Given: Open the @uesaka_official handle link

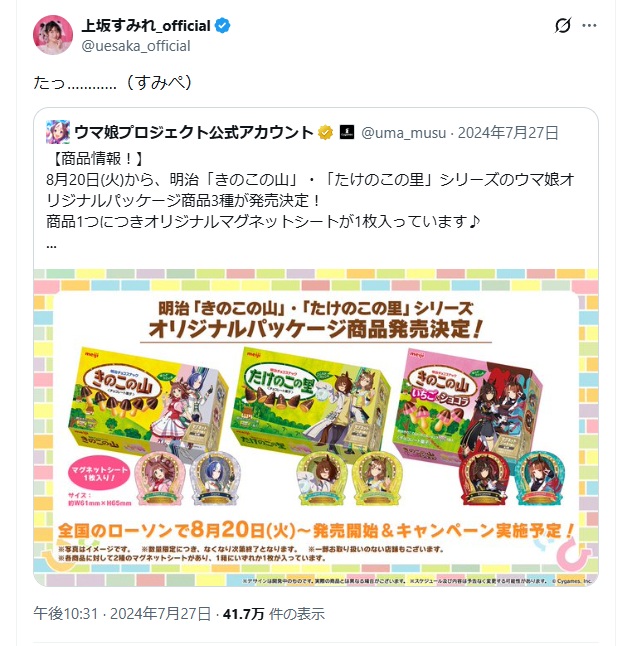Looking at the screenshot, I should pyautogui.click(x=136, y=46).
